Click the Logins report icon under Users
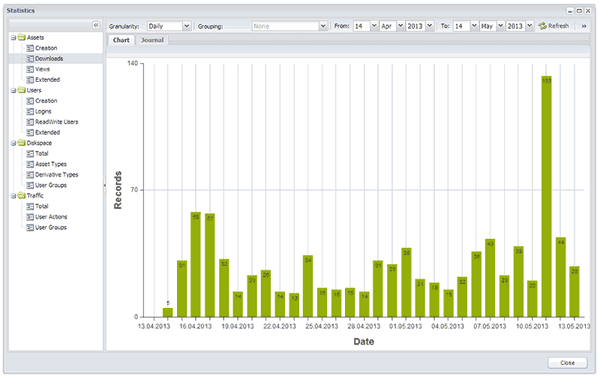Screen dimensions: 600x377 [30, 111]
